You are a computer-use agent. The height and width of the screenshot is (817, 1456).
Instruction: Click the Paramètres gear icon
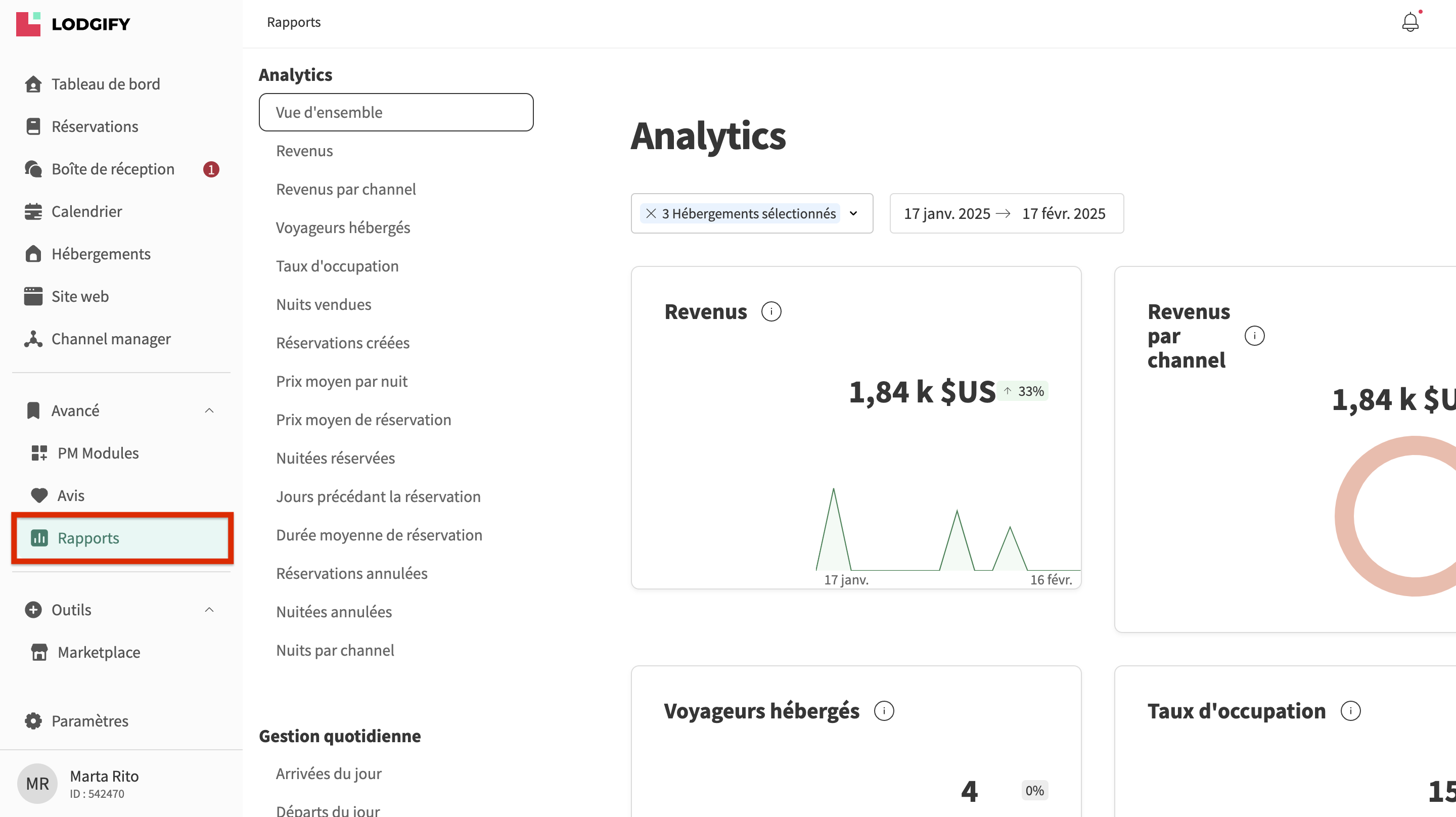(x=33, y=721)
